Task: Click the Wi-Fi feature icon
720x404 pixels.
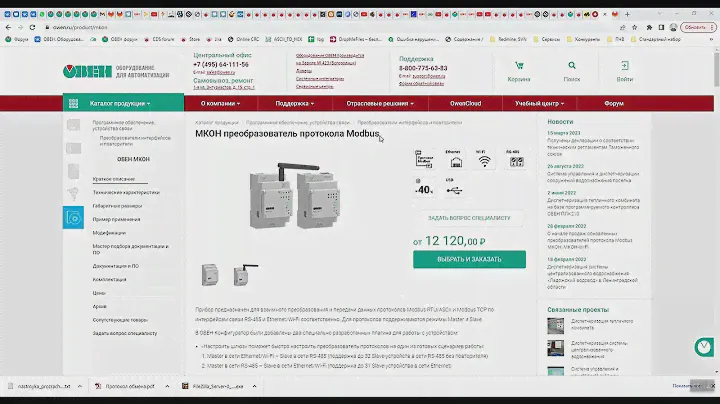Action: [x=484, y=158]
